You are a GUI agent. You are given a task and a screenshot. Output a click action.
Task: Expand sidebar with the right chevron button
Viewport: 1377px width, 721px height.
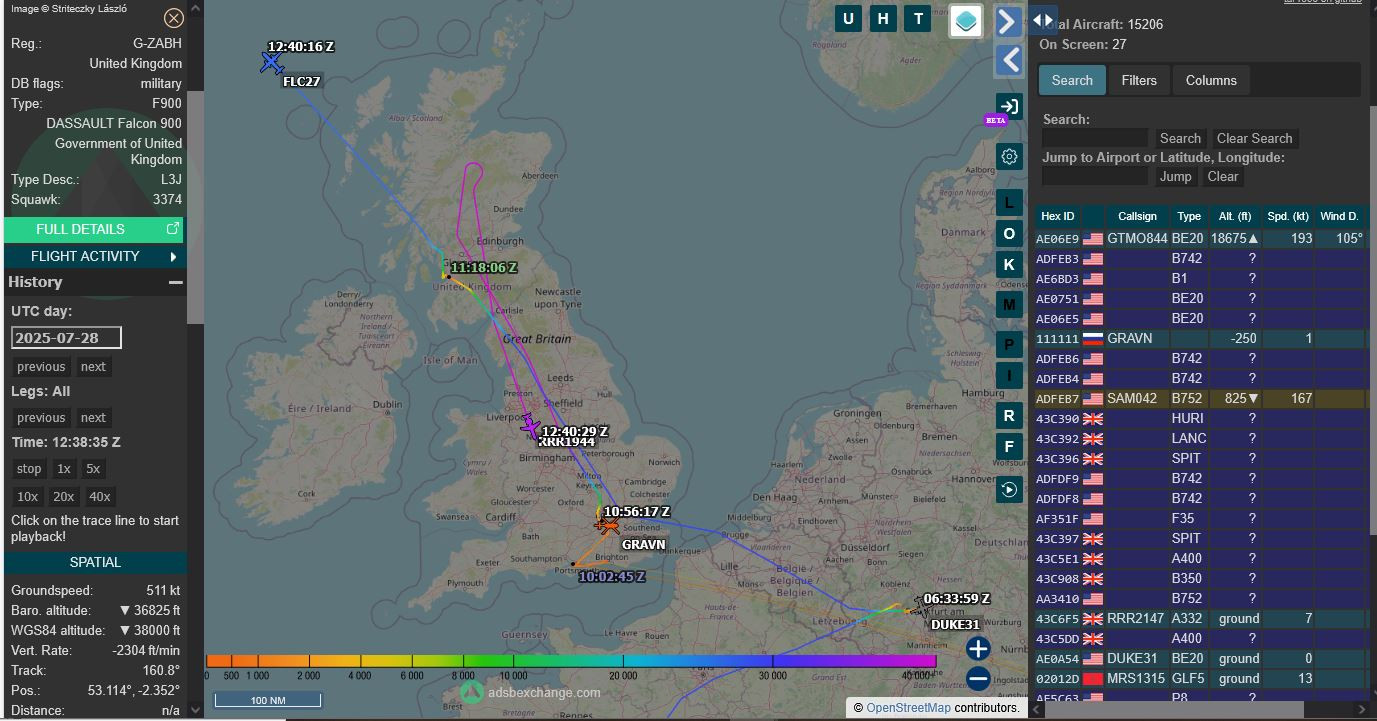click(x=1008, y=21)
